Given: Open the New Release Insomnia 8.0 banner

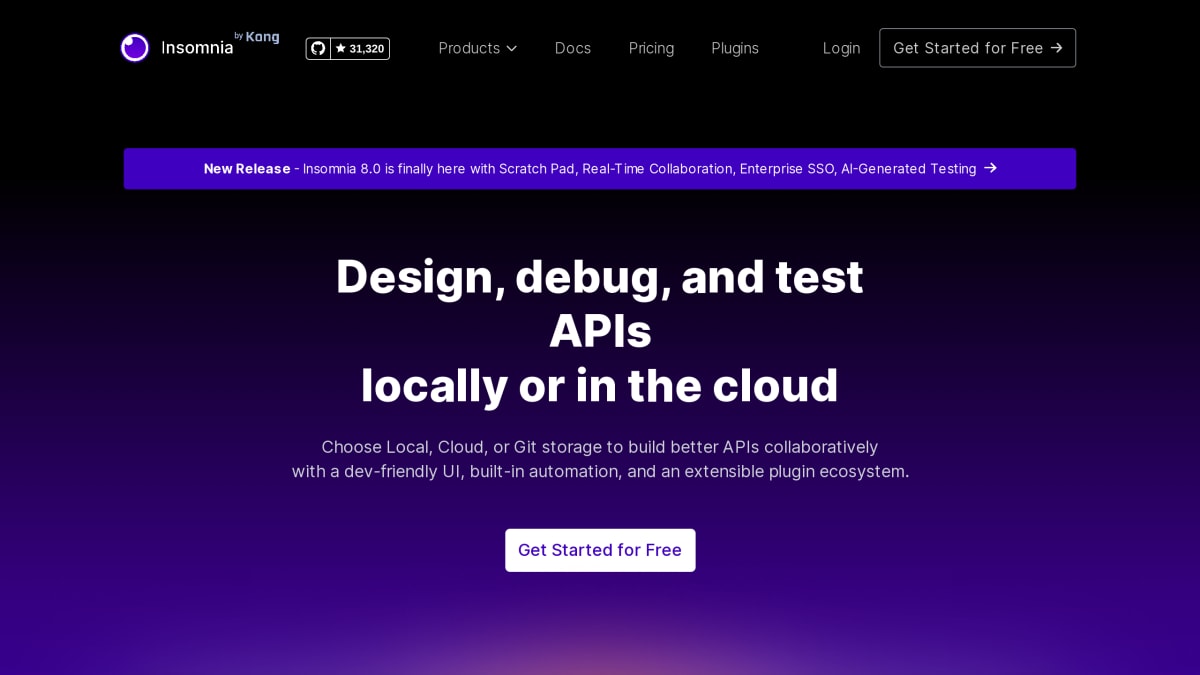Looking at the screenshot, I should tap(600, 168).
